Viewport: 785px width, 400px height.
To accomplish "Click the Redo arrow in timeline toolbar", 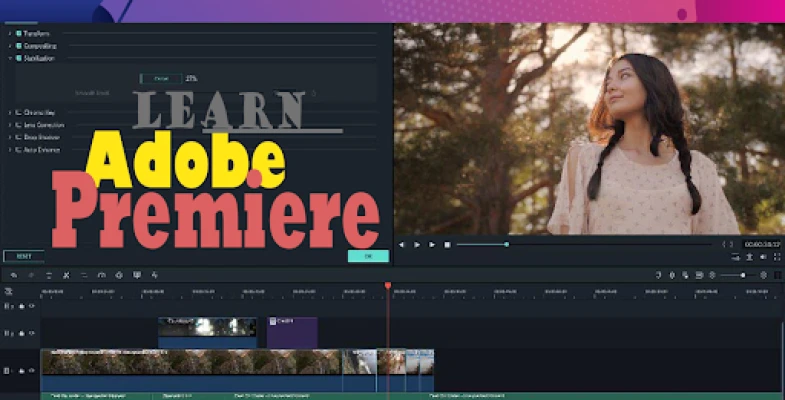I will click(31, 275).
